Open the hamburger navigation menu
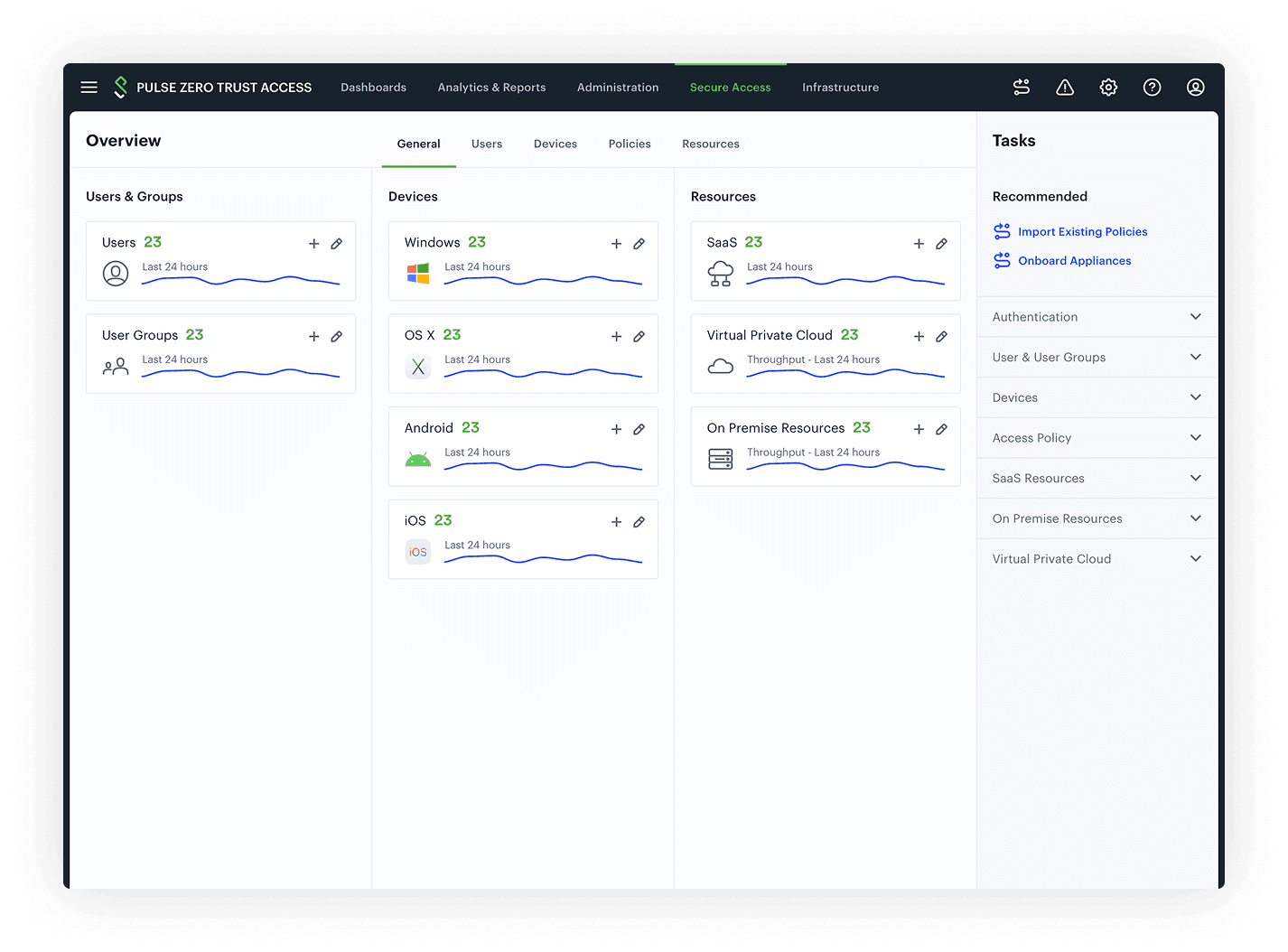Image resolution: width=1288 pixels, height=952 pixels. [x=89, y=87]
